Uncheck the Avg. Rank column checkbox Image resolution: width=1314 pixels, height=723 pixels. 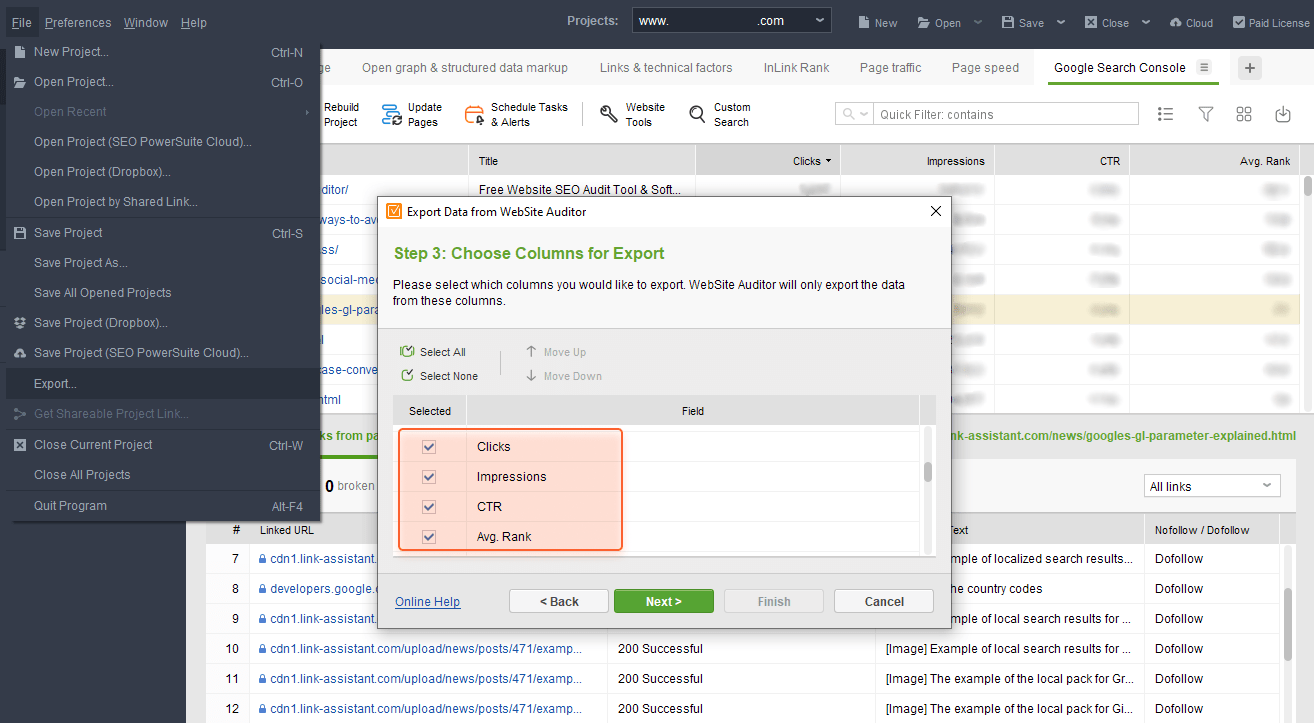pyautogui.click(x=429, y=537)
